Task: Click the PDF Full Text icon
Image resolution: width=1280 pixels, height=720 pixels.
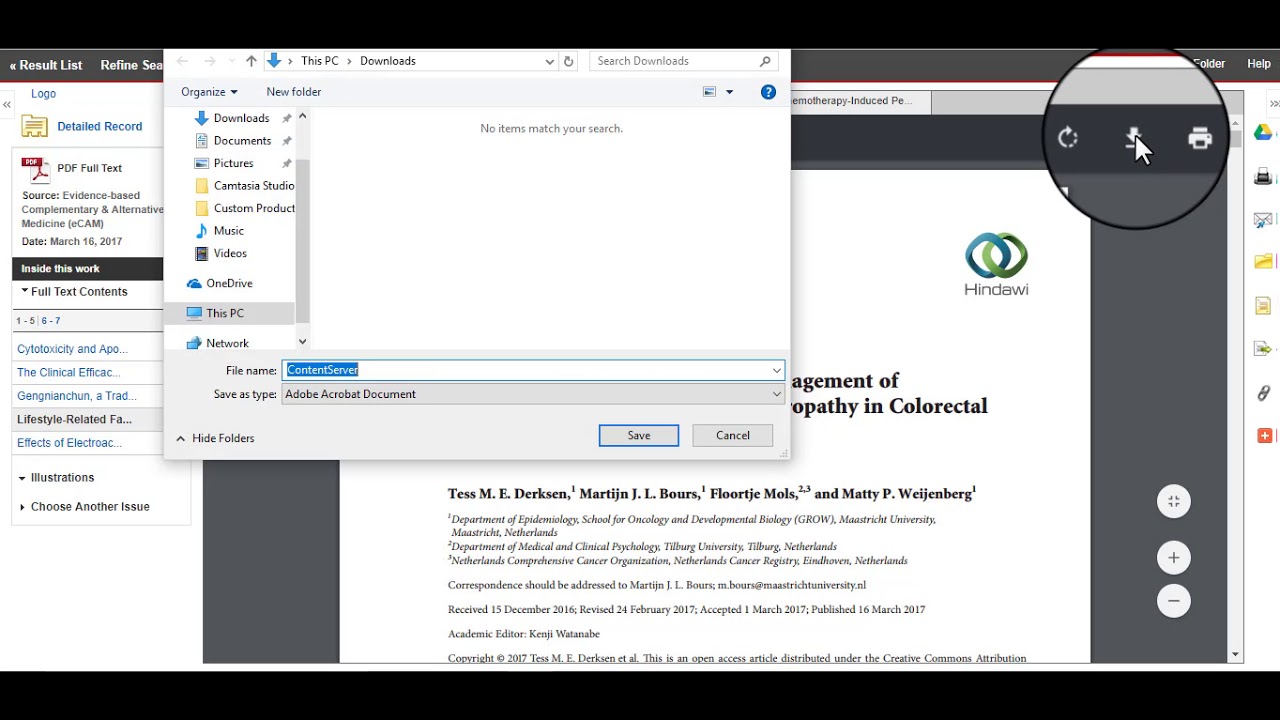Action: coord(36,170)
